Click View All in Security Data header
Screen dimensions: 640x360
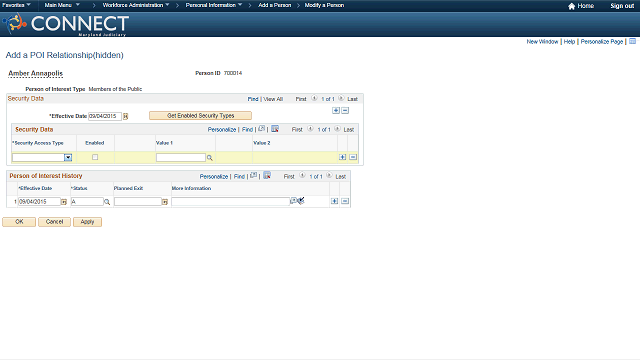[273, 99]
